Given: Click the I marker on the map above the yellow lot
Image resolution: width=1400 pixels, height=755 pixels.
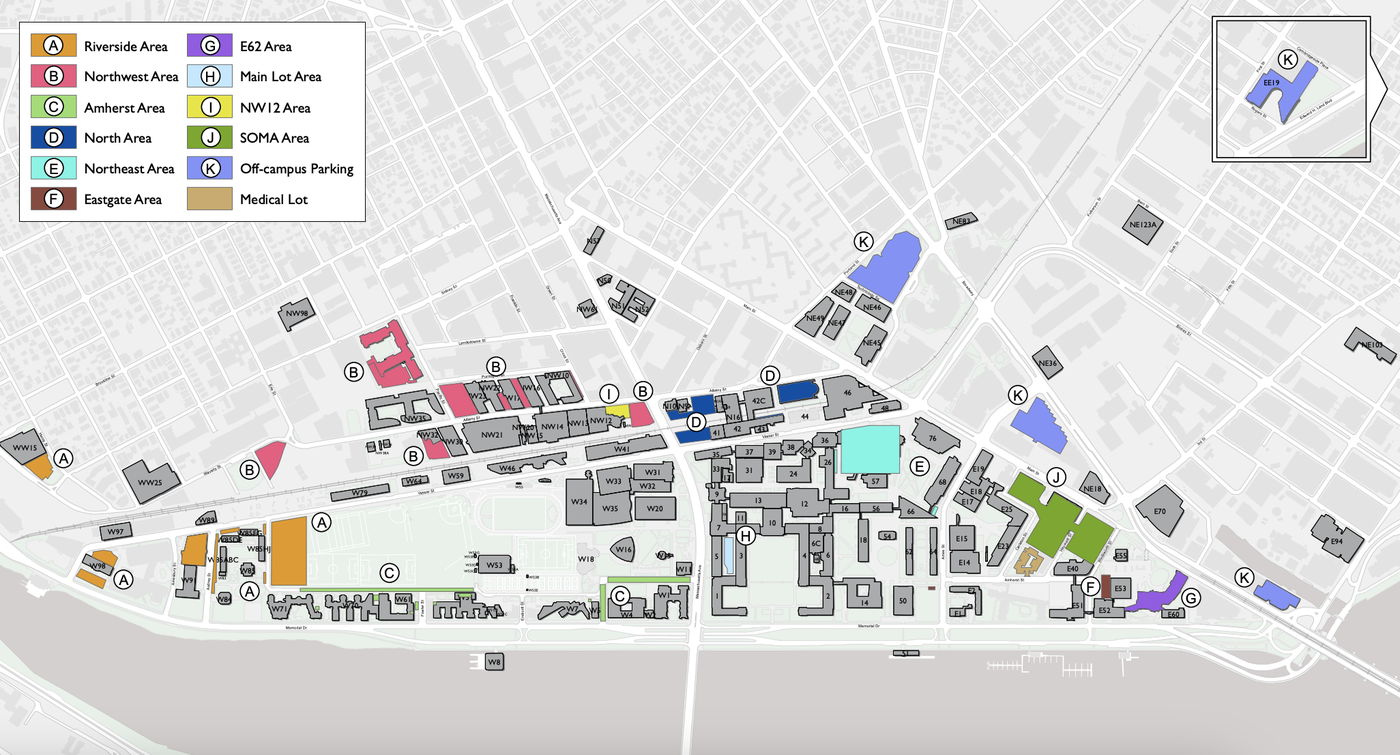Looking at the screenshot, I should click(x=607, y=394).
